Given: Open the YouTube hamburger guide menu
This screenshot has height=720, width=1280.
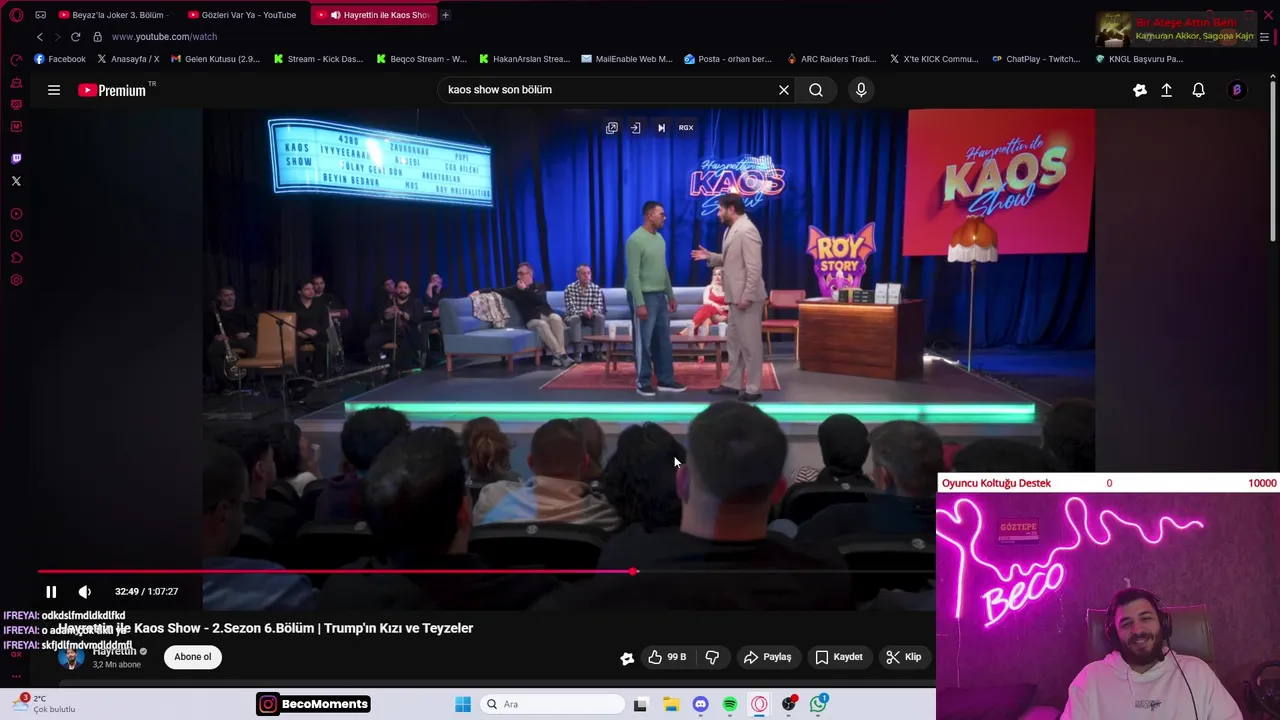Looking at the screenshot, I should [x=54, y=90].
